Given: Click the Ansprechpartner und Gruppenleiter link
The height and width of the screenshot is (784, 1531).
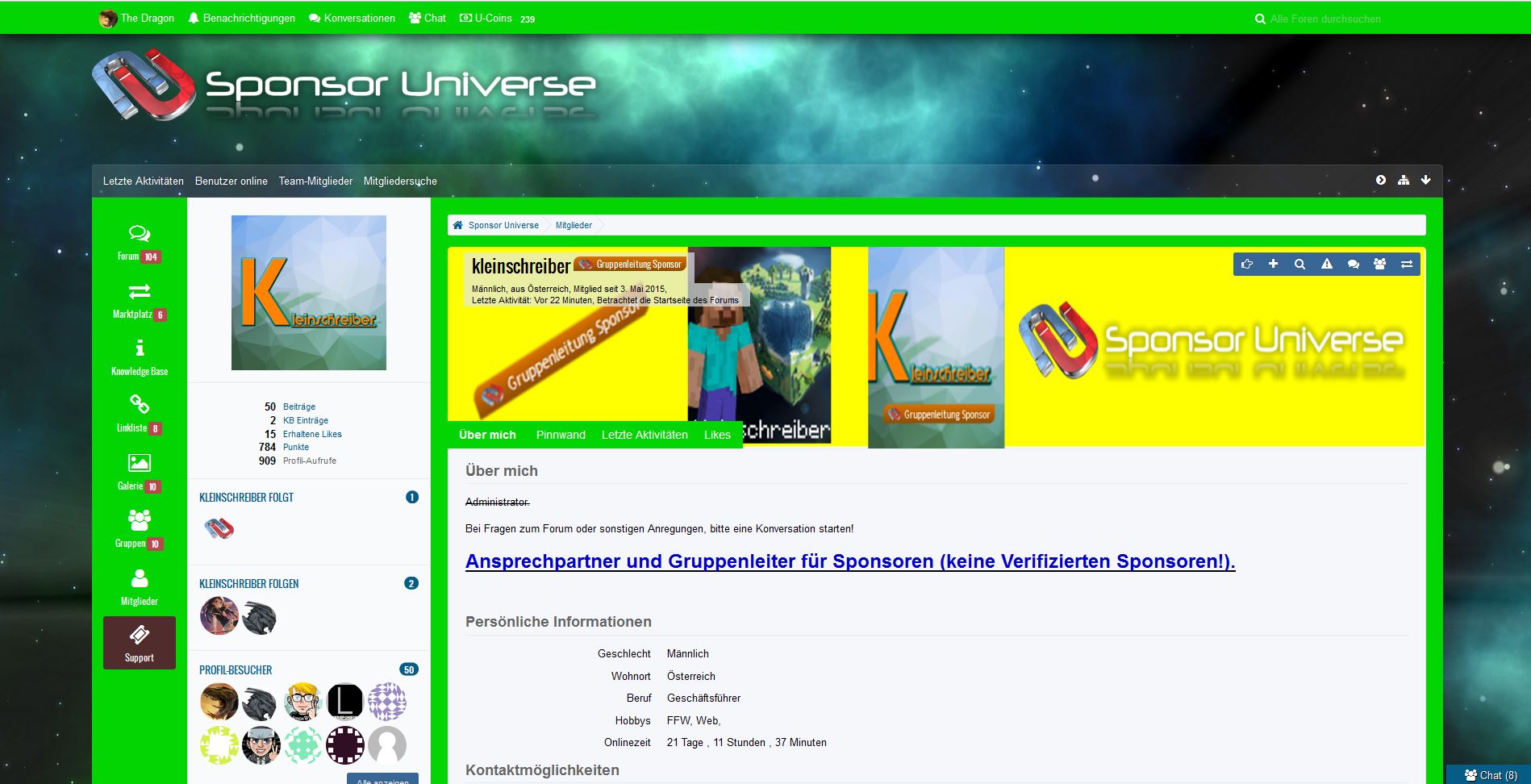Looking at the screenshot, I should tap(849, 561).
